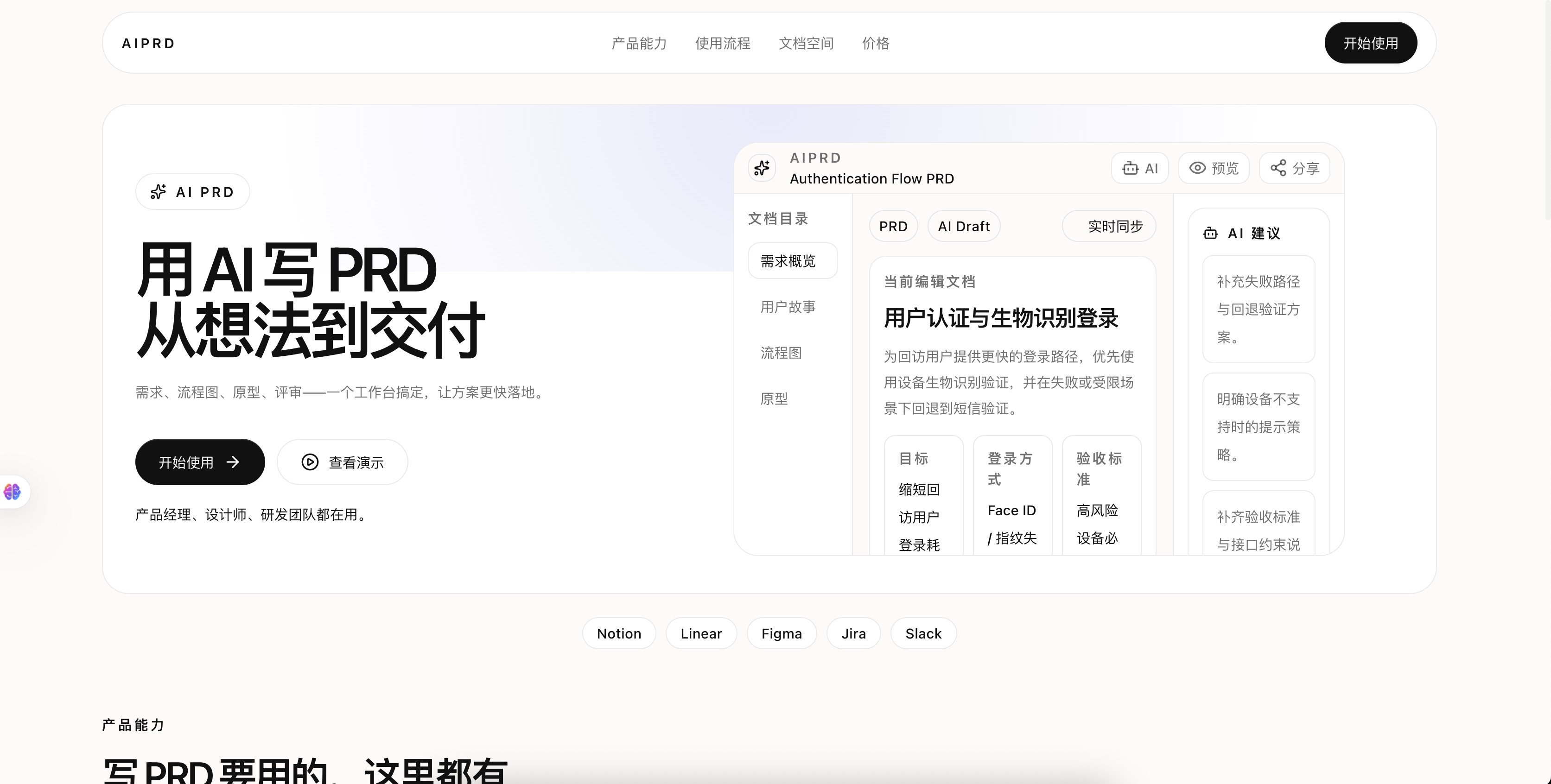The width and height of the screenshot is (1551, 784).
Task: Click the suggestion card 明确设备不支持时的提示策略
Action: point(1259,427)
